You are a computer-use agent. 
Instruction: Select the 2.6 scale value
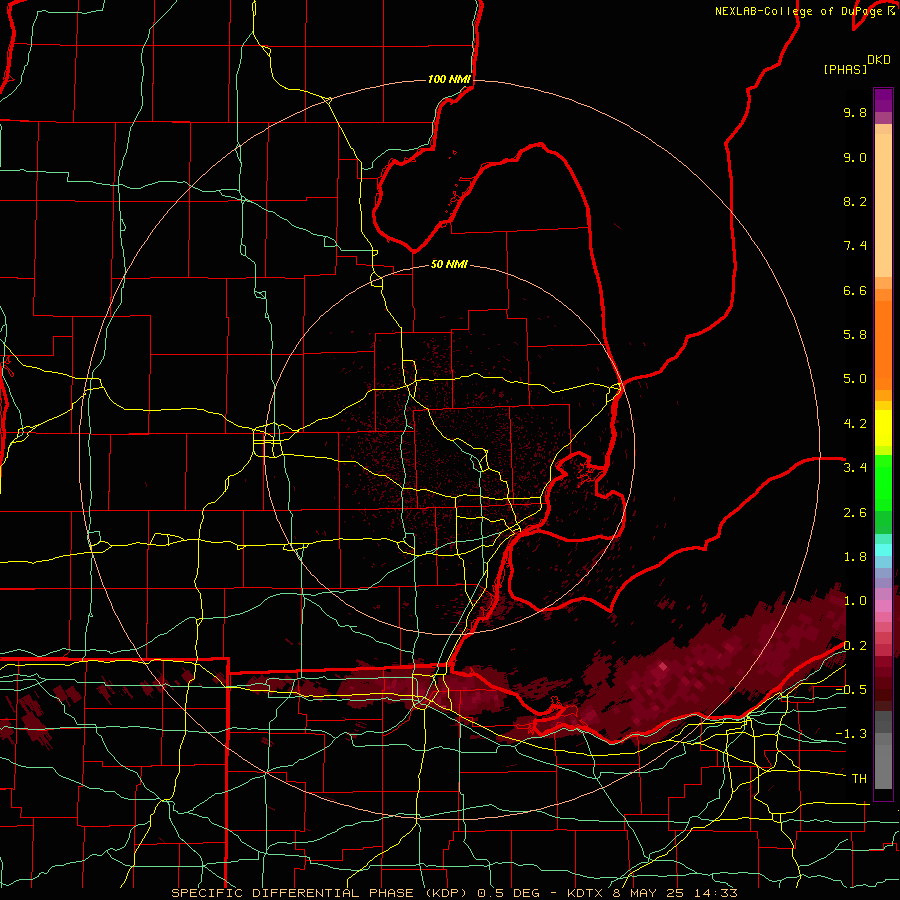855,513
